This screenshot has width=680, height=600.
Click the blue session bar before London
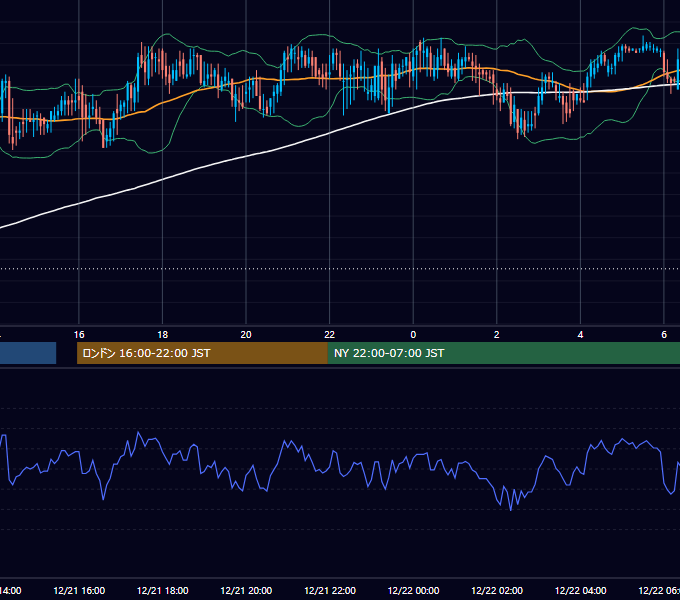tap(28, 353)
